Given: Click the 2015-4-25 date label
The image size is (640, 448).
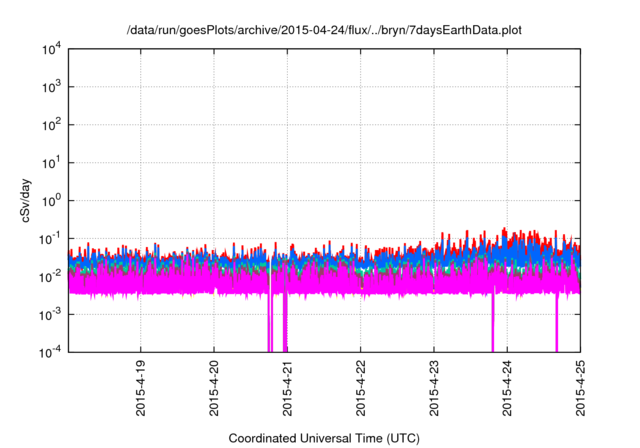Looking at the screenshot, I should (580, 388).
